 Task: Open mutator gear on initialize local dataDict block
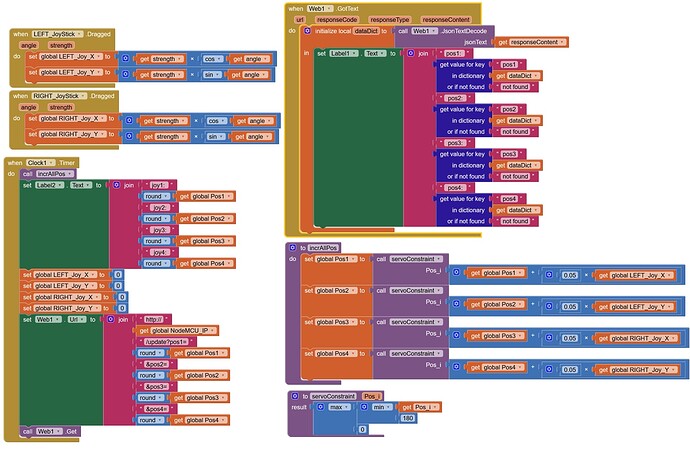point(307,31)
